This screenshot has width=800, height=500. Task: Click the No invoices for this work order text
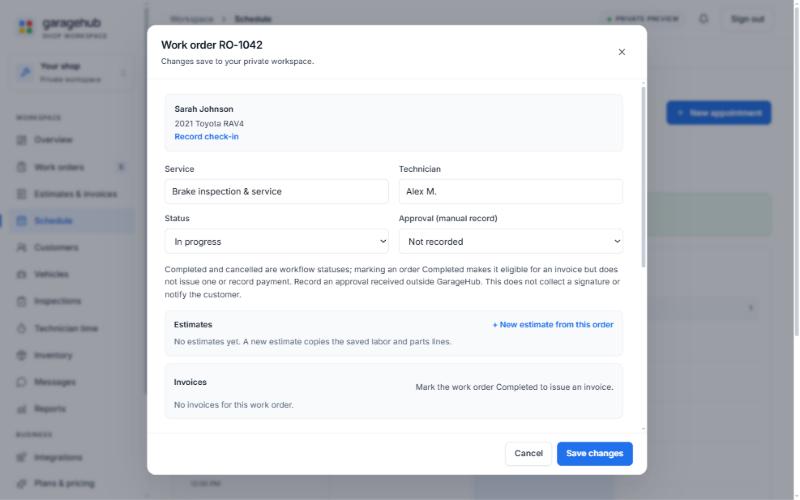234,405
